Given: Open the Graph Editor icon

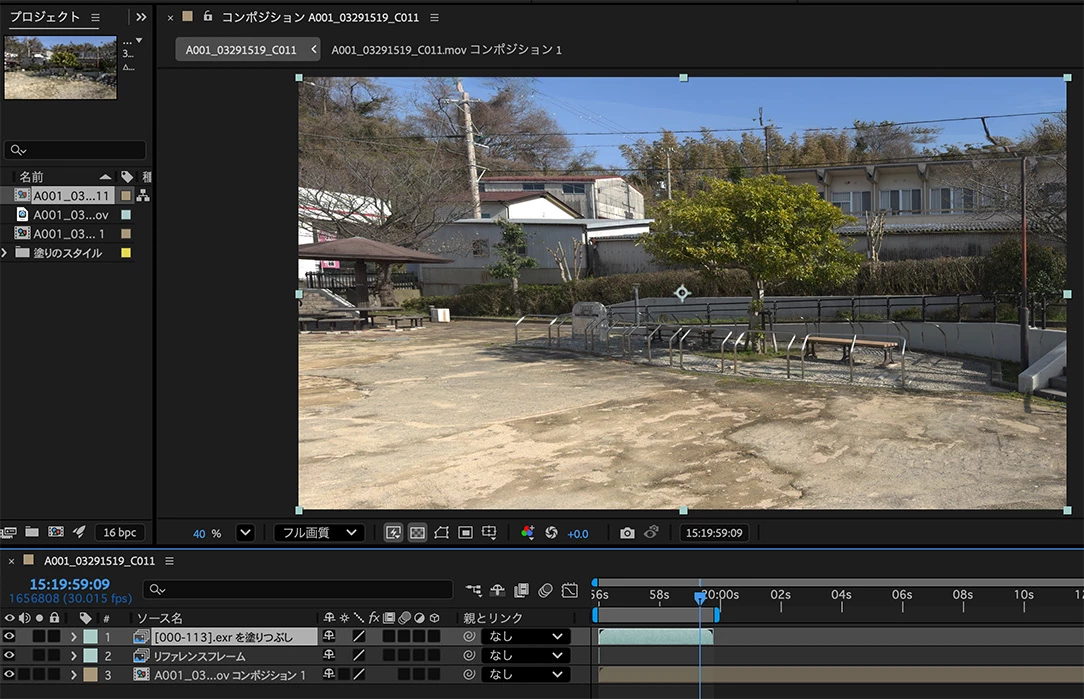Looking at the screenshot, I should click(x=570, y=590).
